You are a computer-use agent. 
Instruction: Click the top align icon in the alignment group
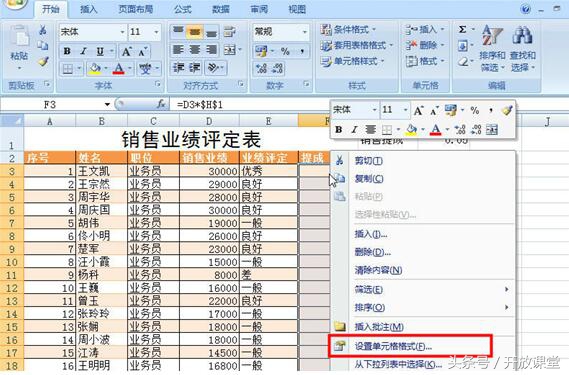click(x=178, y=32)
